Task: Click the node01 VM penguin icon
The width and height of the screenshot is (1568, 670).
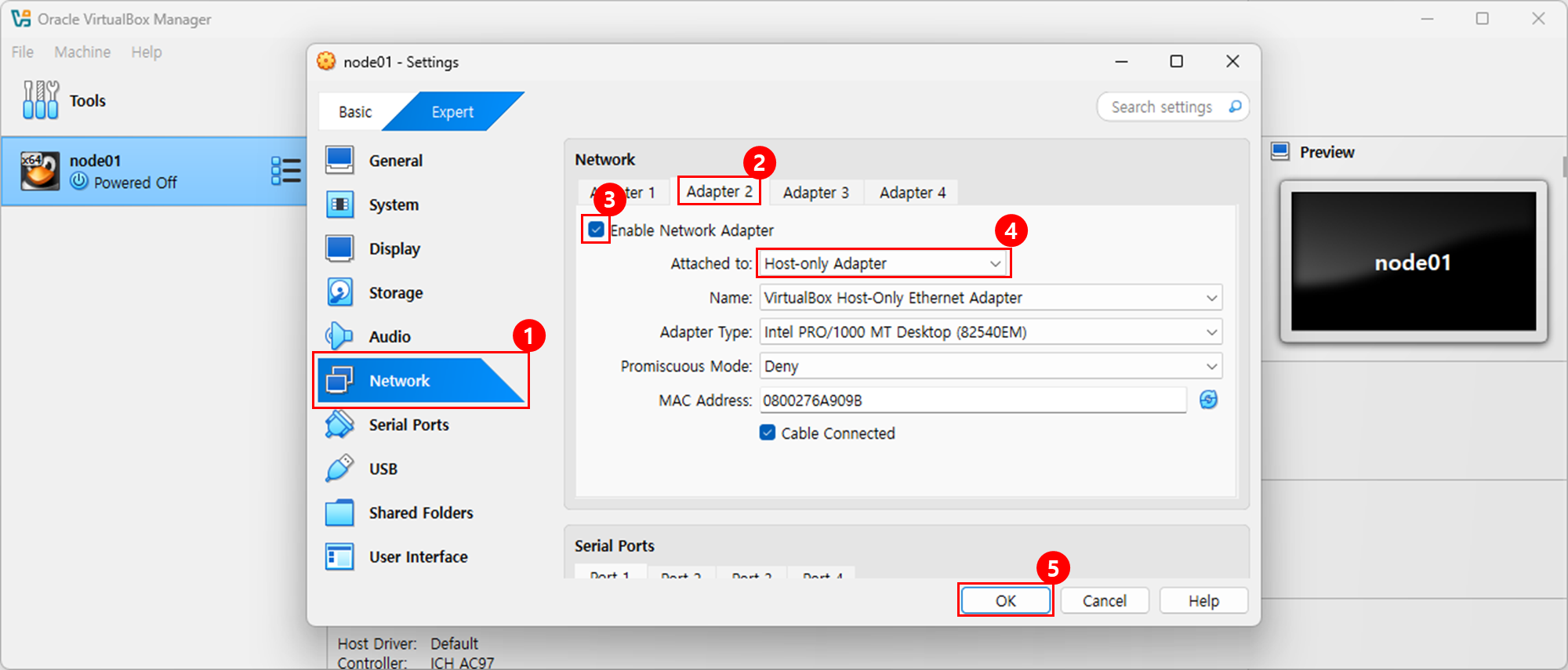Action: pos(40,171)
